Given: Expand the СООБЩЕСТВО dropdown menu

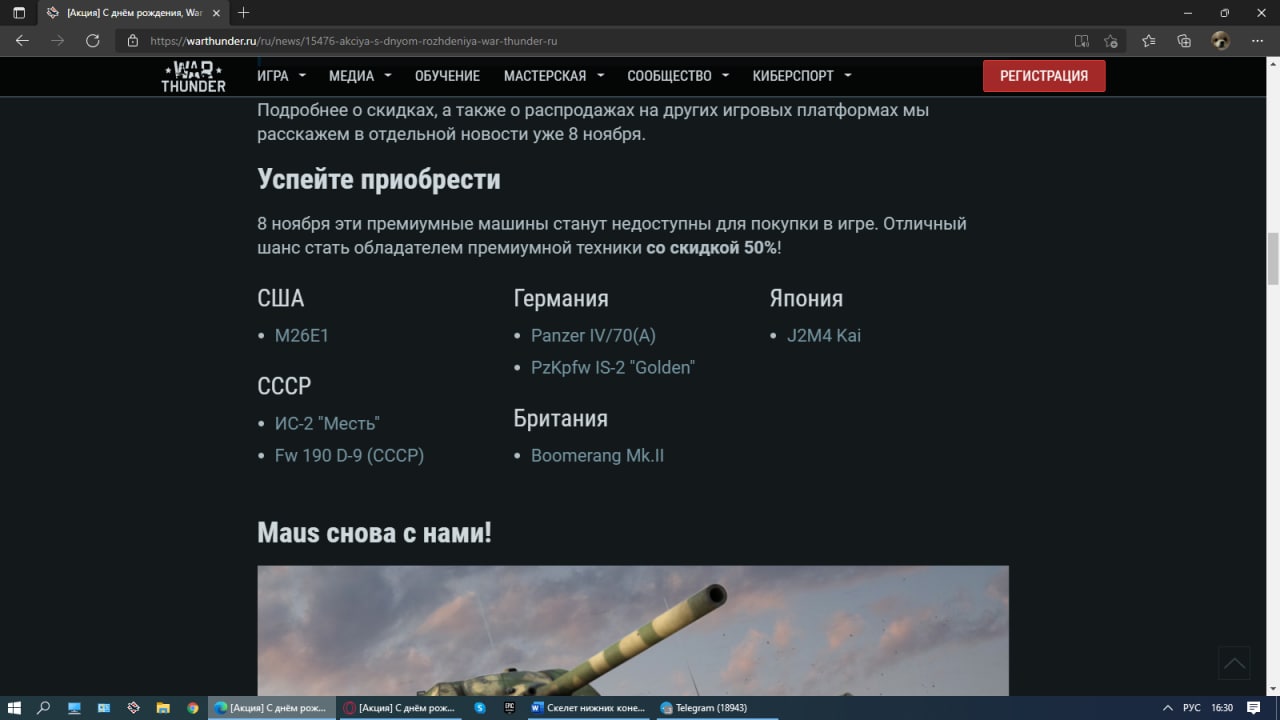Looking at the screenshot, I should 678,76.
